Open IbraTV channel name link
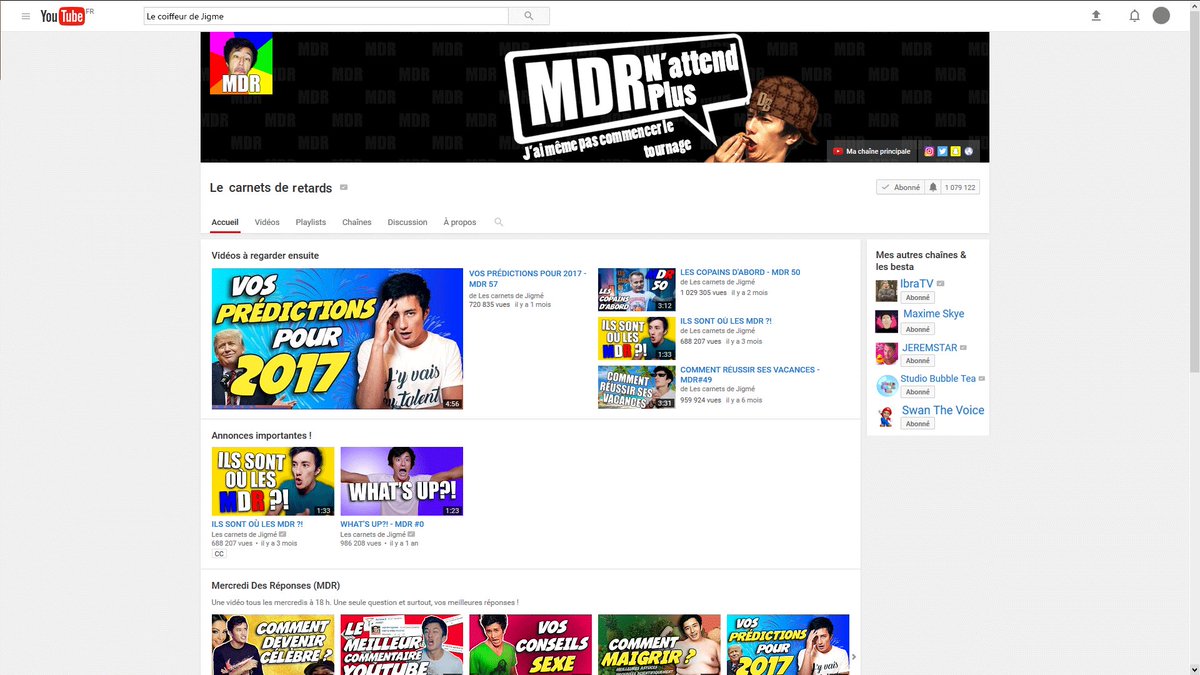The image size is (1200, 675). tap(917, 284)
